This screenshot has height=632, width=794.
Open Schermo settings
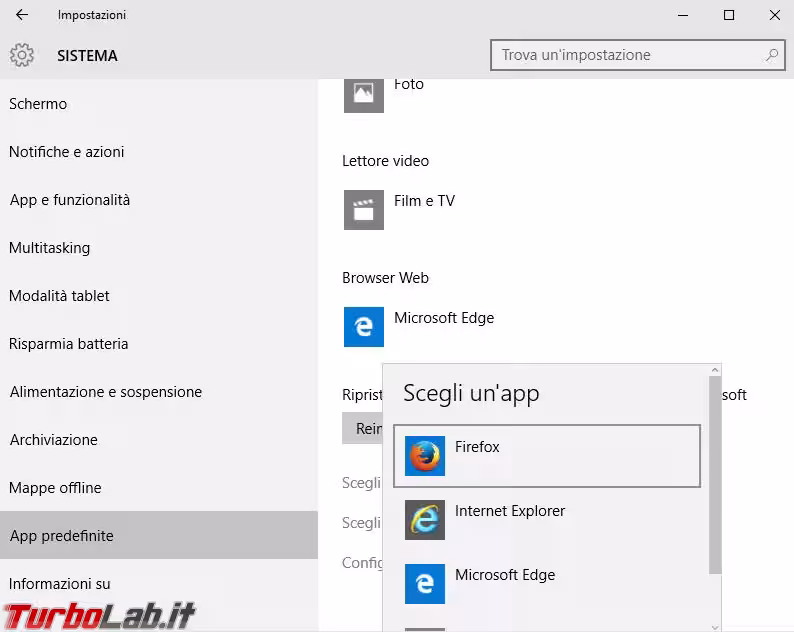pos(158,104)
